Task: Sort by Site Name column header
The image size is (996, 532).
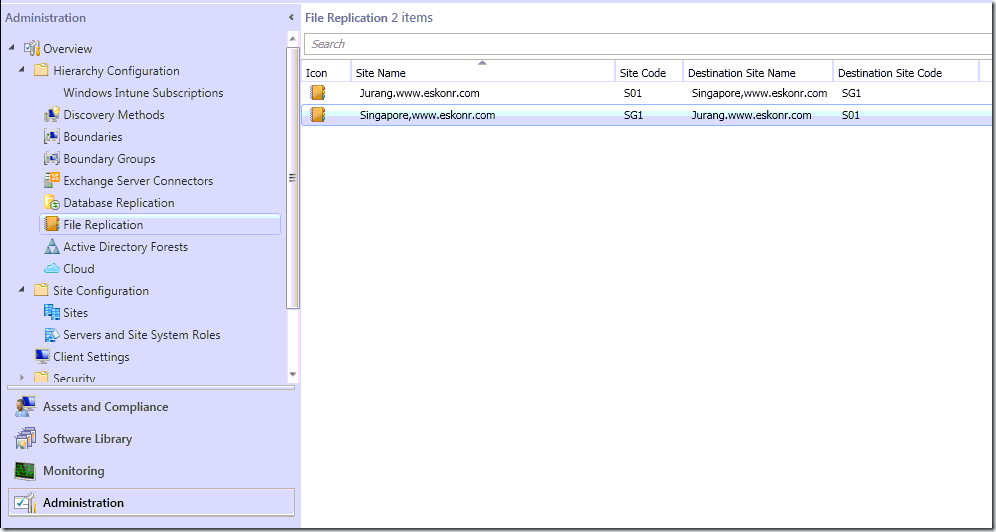Action: 483,72
